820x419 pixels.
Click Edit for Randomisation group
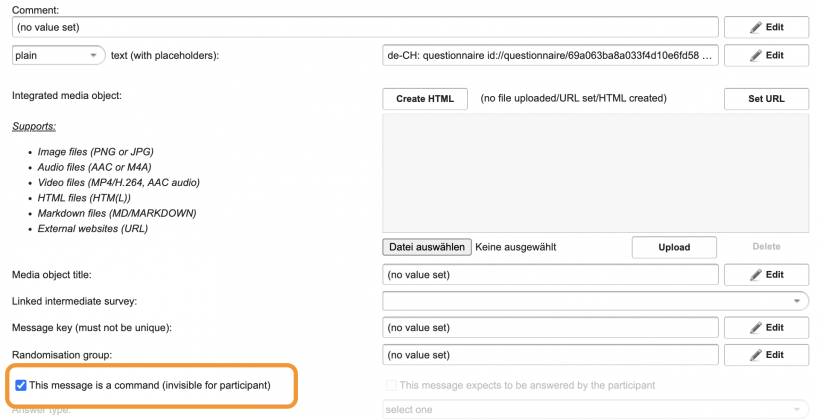pyautogui.click(x=766, y=355)
